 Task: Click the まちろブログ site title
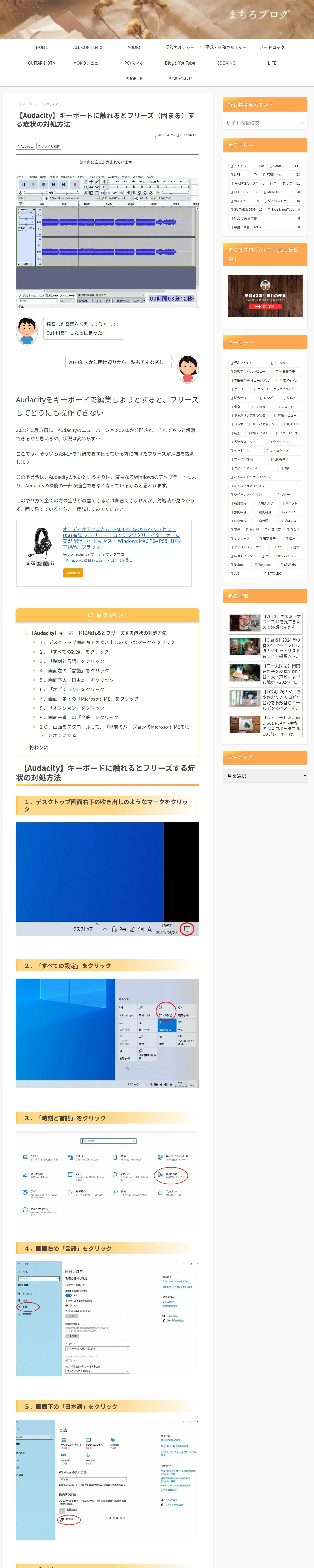259,14
